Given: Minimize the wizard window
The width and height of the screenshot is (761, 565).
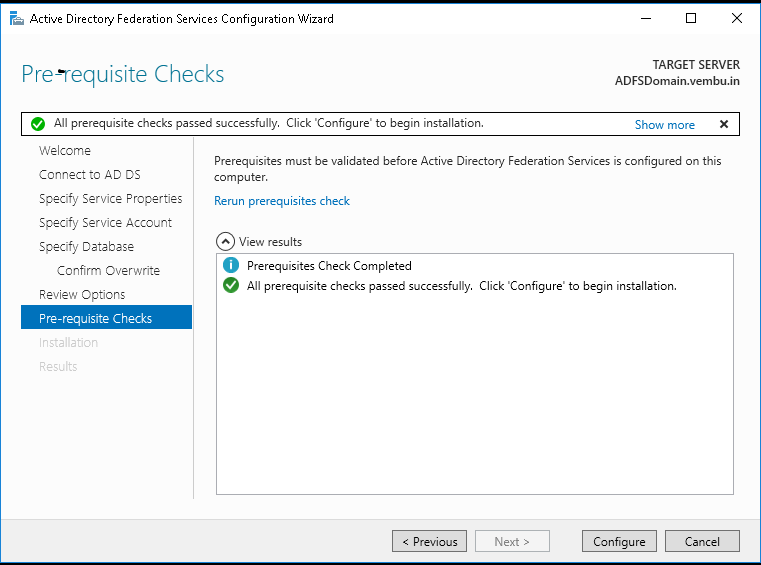Looking at the screenshot, I should point(645,18).
